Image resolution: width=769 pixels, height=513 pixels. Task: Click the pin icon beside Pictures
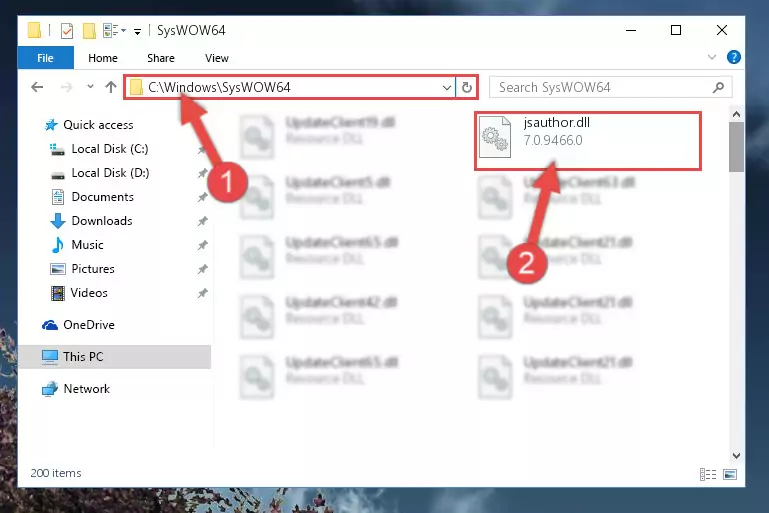click(202, 269)
